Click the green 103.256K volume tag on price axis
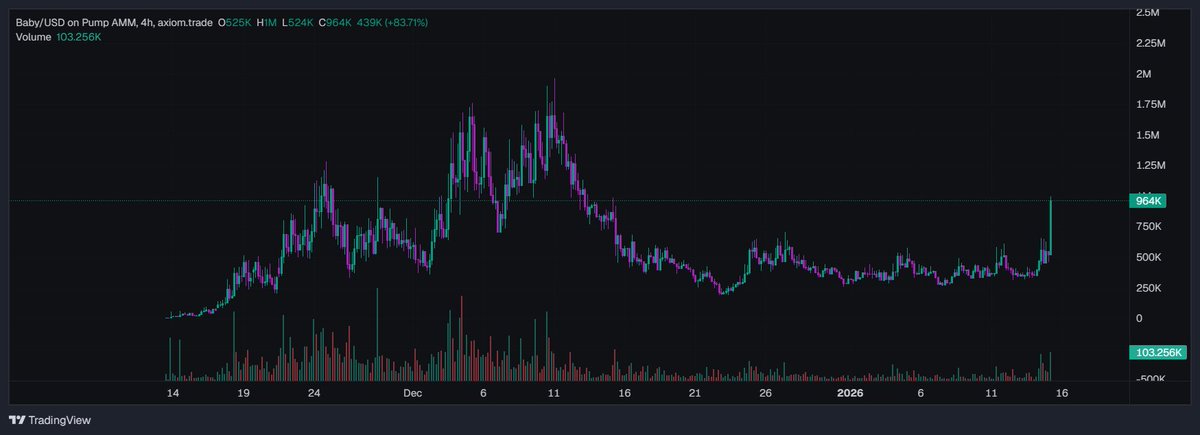The height and width of the screenshot is (435, 1200). (1157, 352)
